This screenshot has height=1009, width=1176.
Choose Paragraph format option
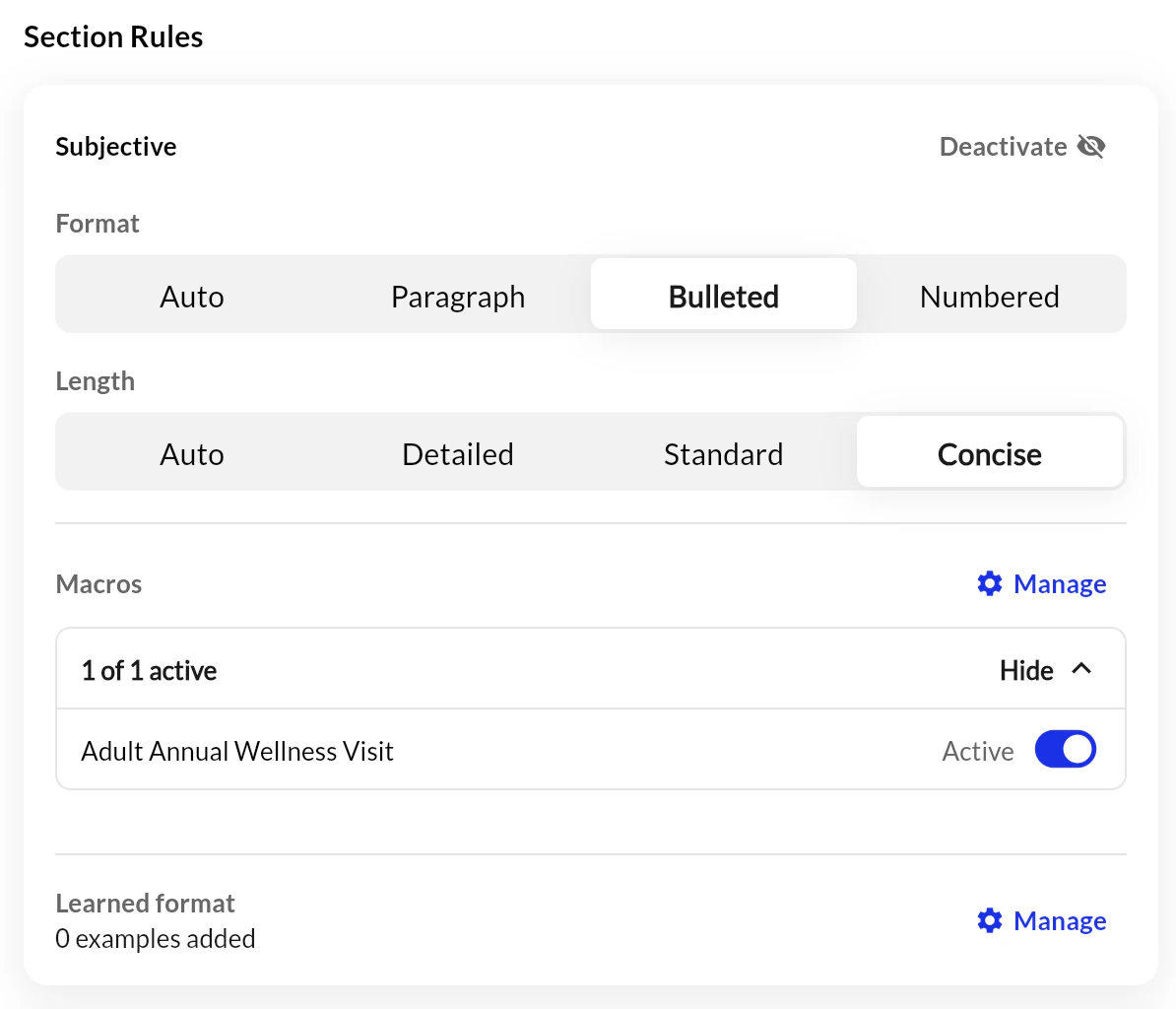pos(458,297)
